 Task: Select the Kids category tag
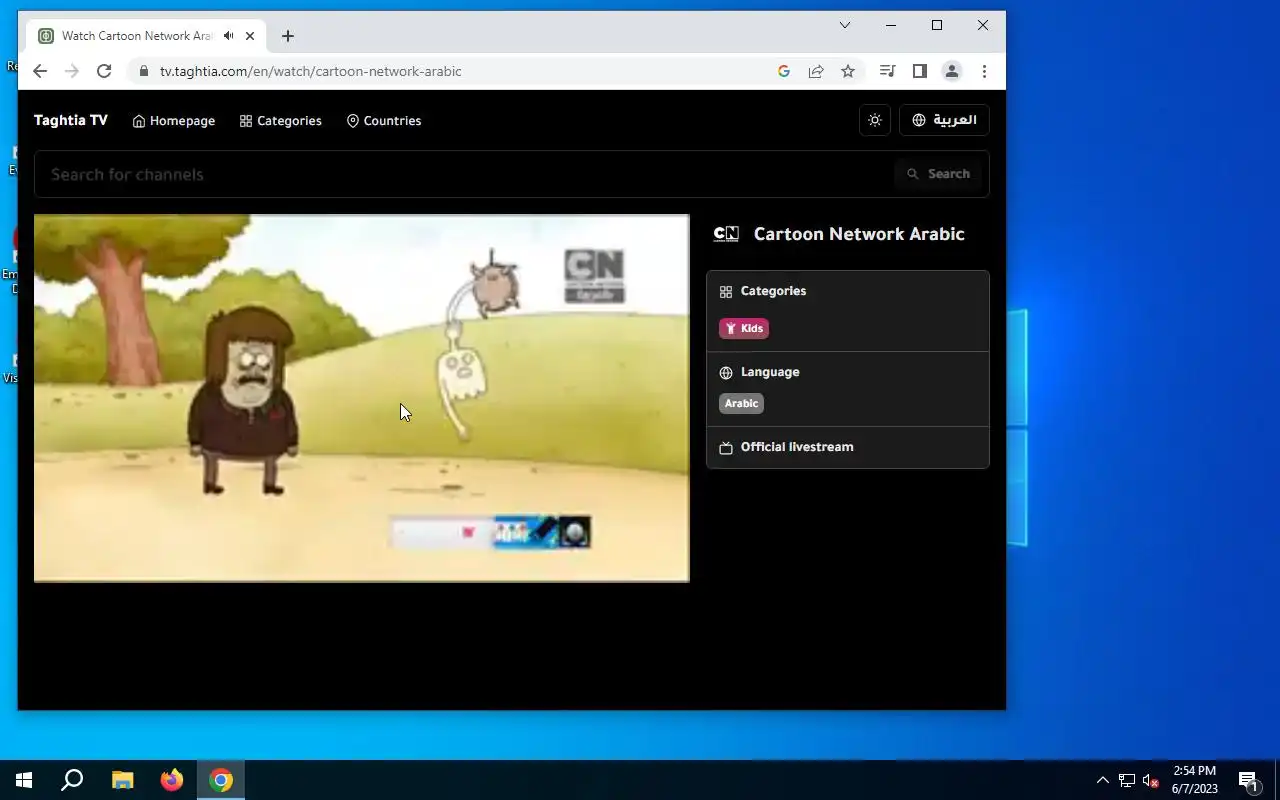pos(744,328)
